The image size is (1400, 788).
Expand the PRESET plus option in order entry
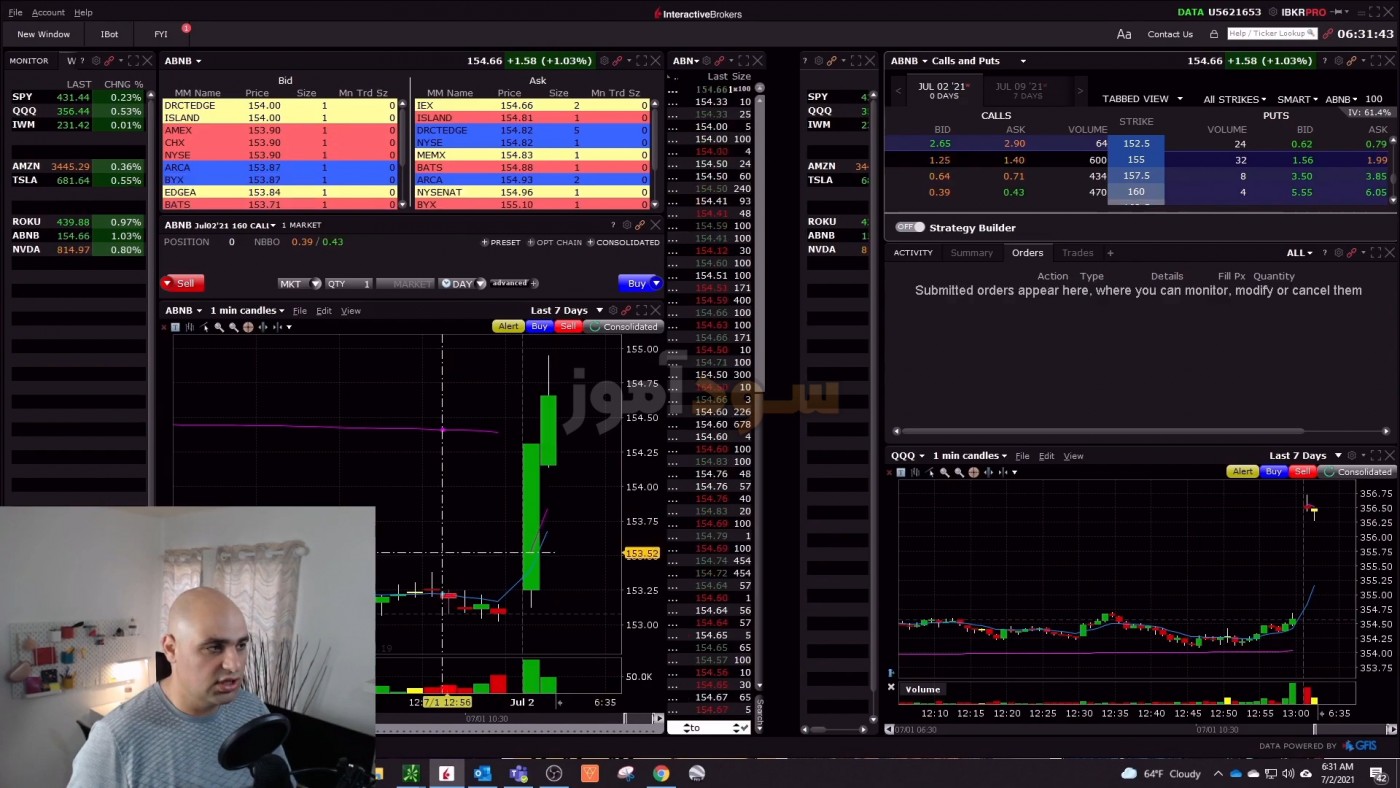[x=501, y=242]
